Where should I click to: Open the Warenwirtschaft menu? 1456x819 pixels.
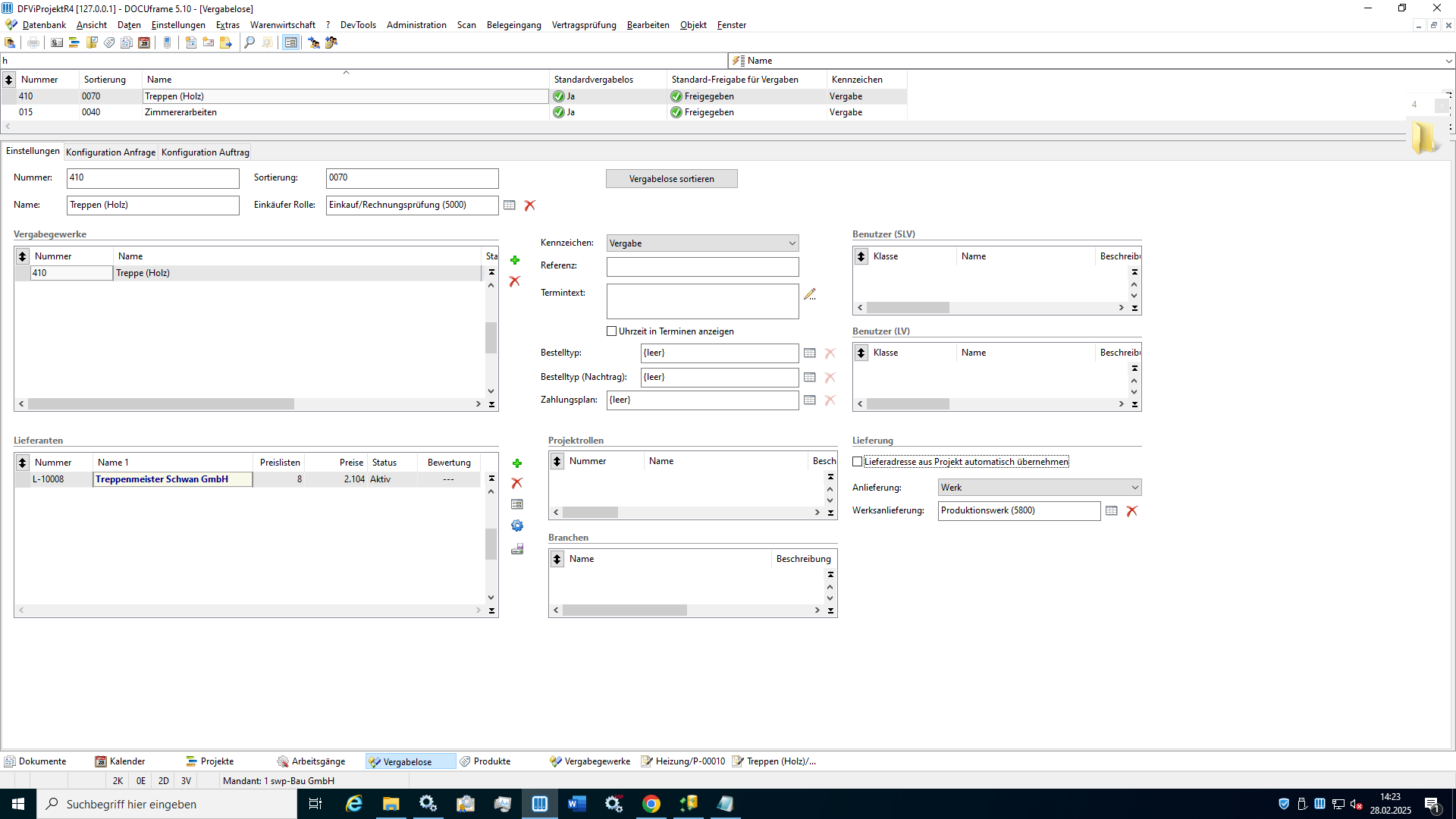click(283, 25)
